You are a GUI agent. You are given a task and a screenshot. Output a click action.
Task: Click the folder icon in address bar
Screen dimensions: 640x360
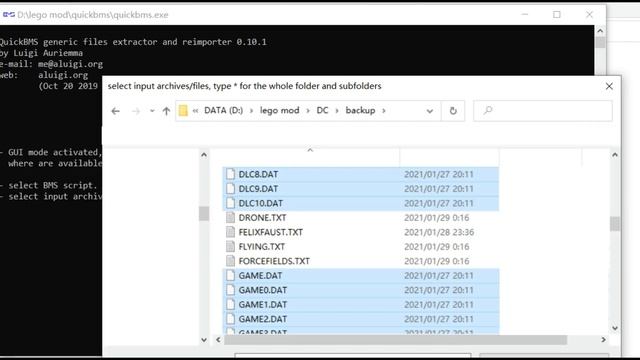click(183, 111)
